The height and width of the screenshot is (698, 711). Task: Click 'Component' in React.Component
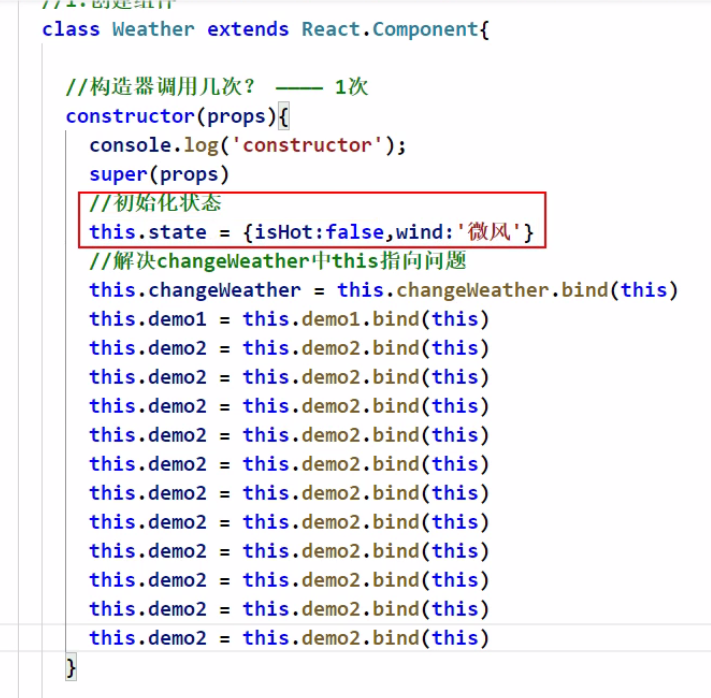pos(425,30)
